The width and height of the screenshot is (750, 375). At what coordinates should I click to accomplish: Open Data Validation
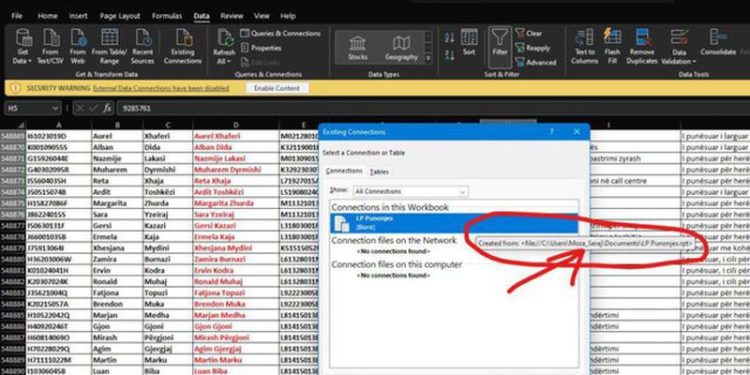(x=679, y=47)
